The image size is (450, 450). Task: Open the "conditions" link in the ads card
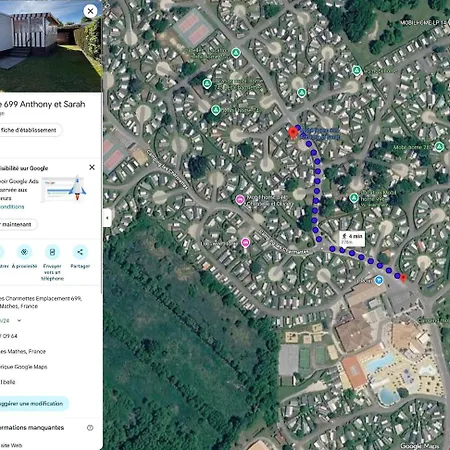point(12,207)
